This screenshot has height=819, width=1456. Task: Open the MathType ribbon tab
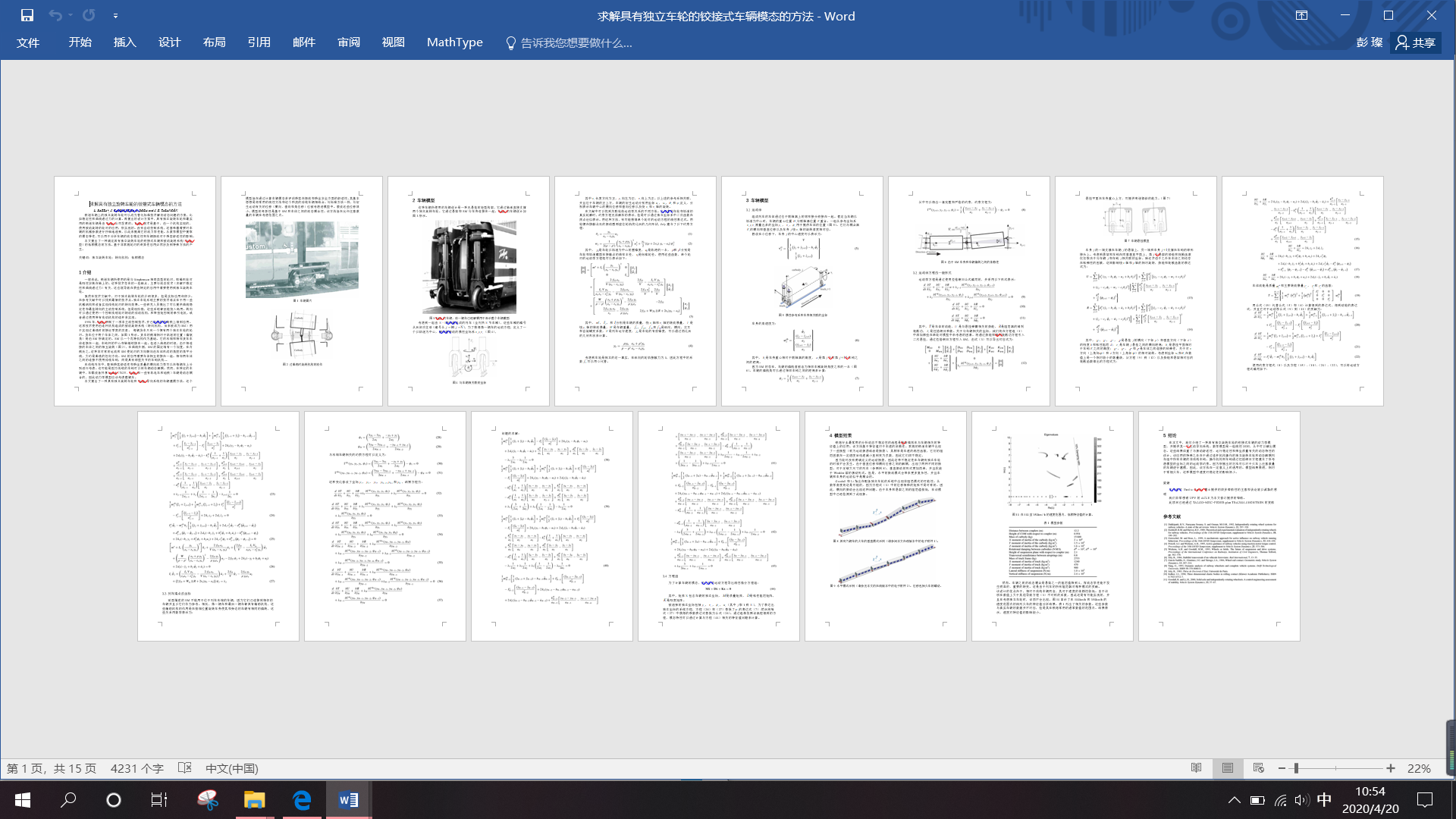pos(454,42)
